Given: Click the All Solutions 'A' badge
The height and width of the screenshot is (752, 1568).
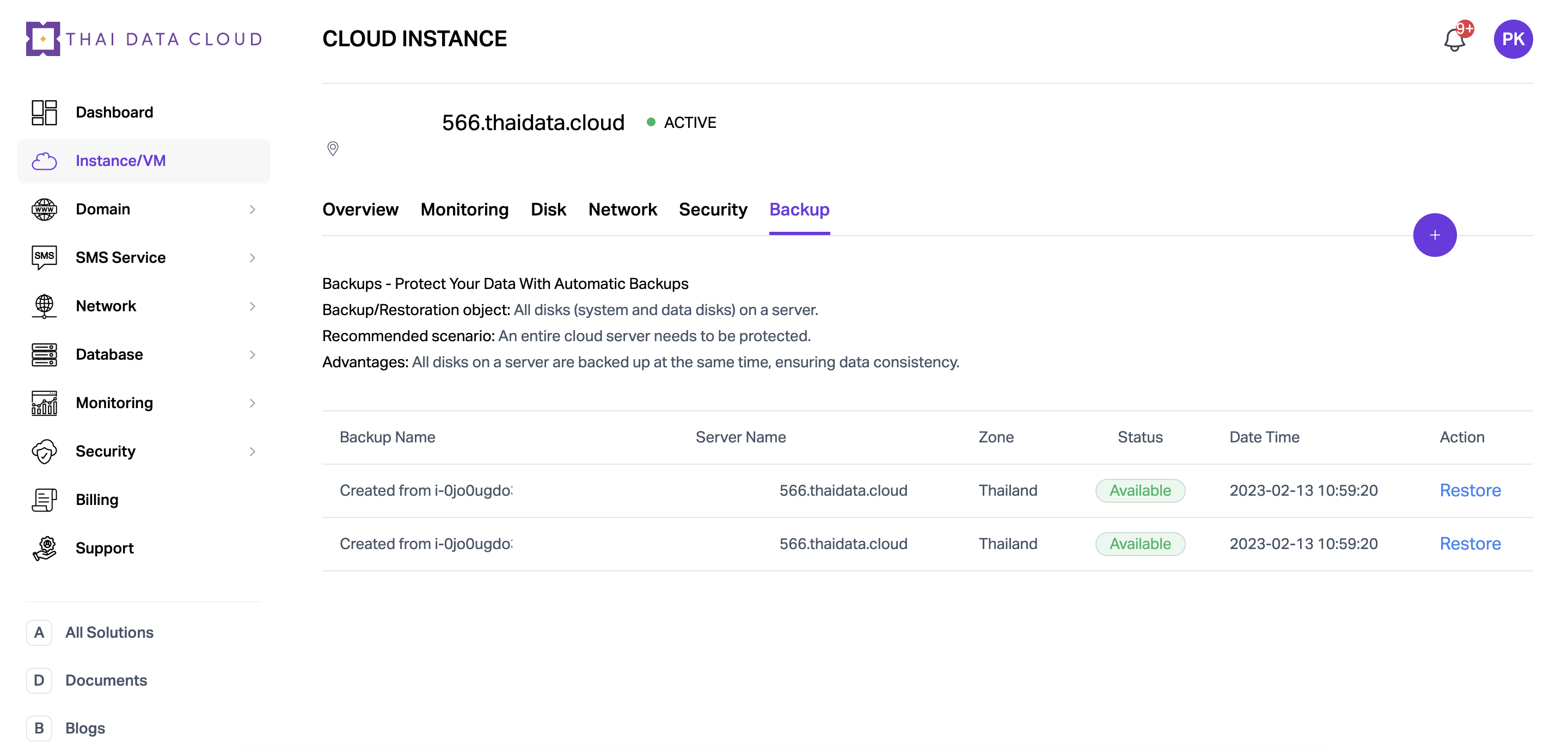Looking at the screenshot, I should [39, 632].
